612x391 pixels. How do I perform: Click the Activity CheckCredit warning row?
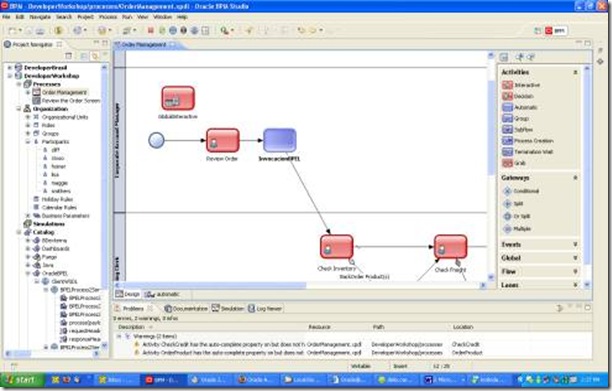tap(308, 345)
